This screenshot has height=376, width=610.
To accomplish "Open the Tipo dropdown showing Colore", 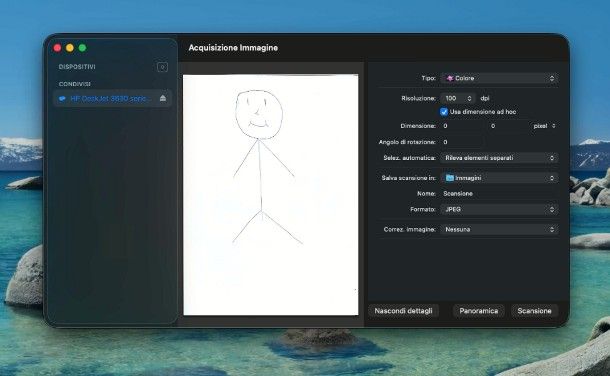I will [500, 78].
